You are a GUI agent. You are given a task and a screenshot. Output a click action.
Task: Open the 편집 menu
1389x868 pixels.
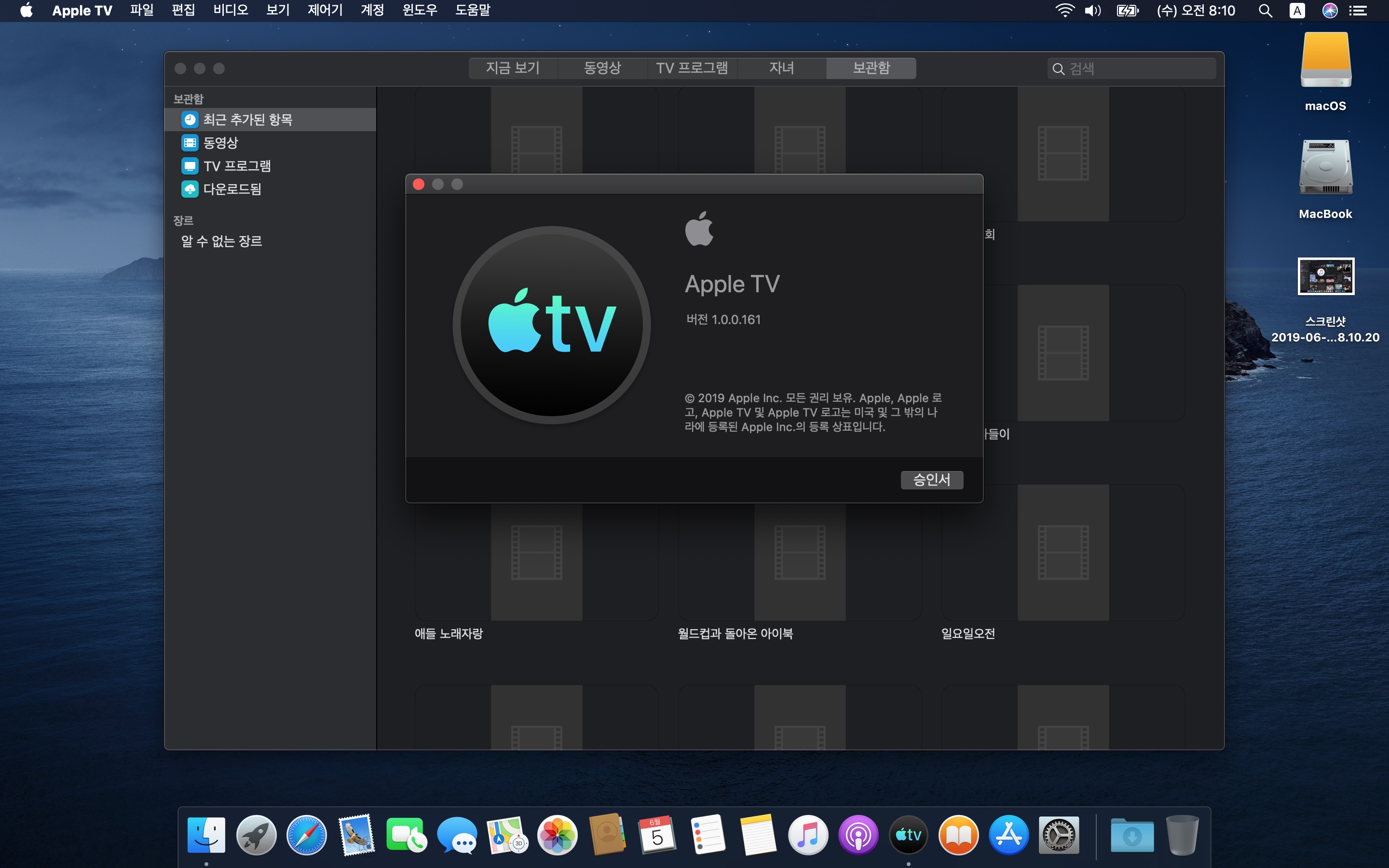(x=183, y=10)
